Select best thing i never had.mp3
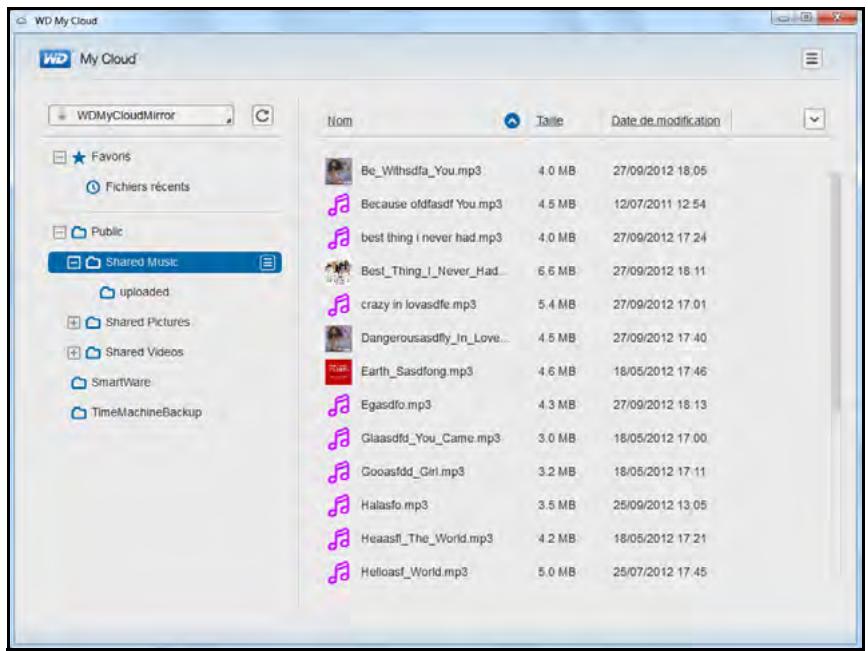Viewport: 868px width, 651px height. (431, 237)
